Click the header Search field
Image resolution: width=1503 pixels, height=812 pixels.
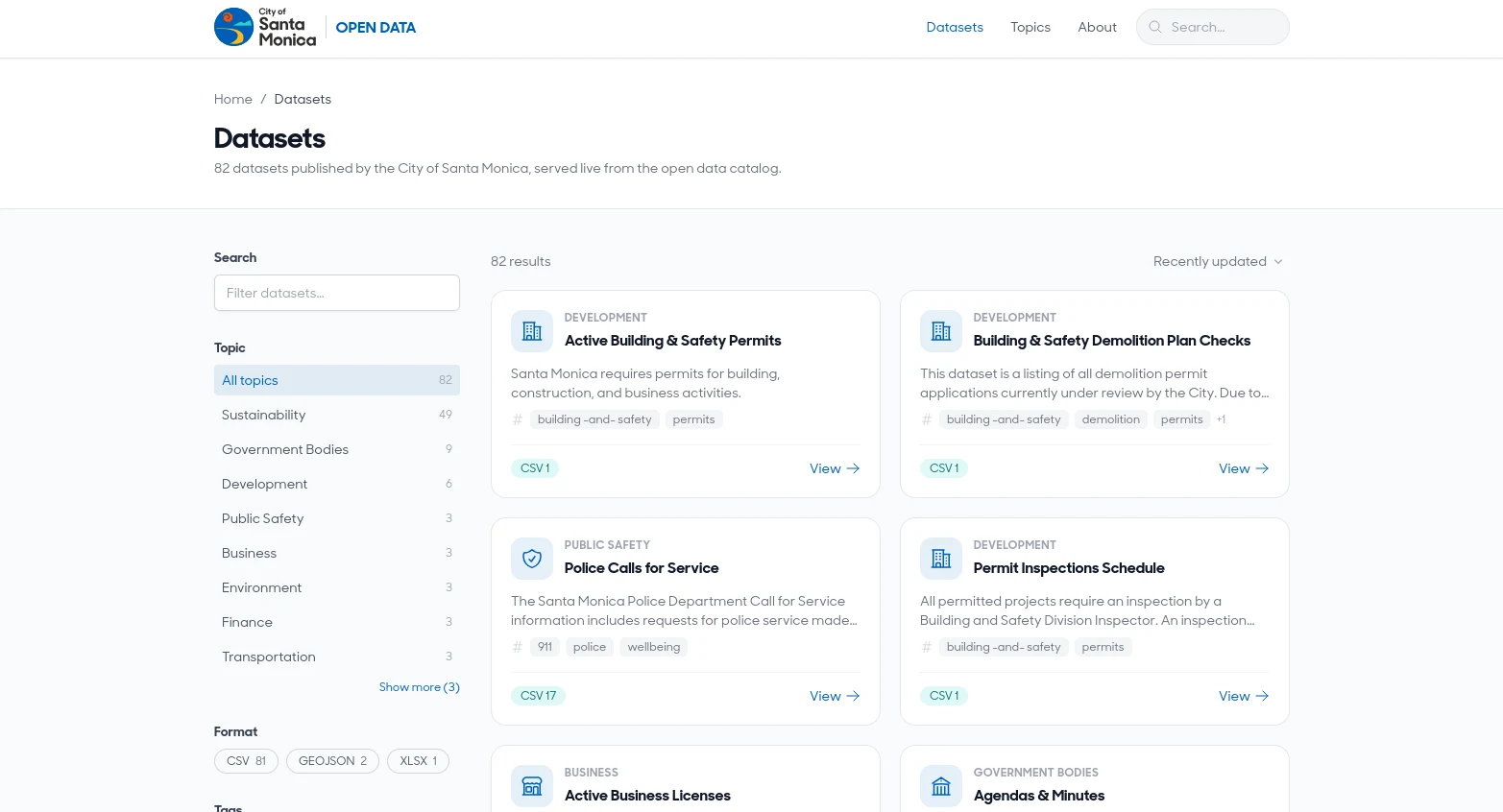pos(1213,27)
